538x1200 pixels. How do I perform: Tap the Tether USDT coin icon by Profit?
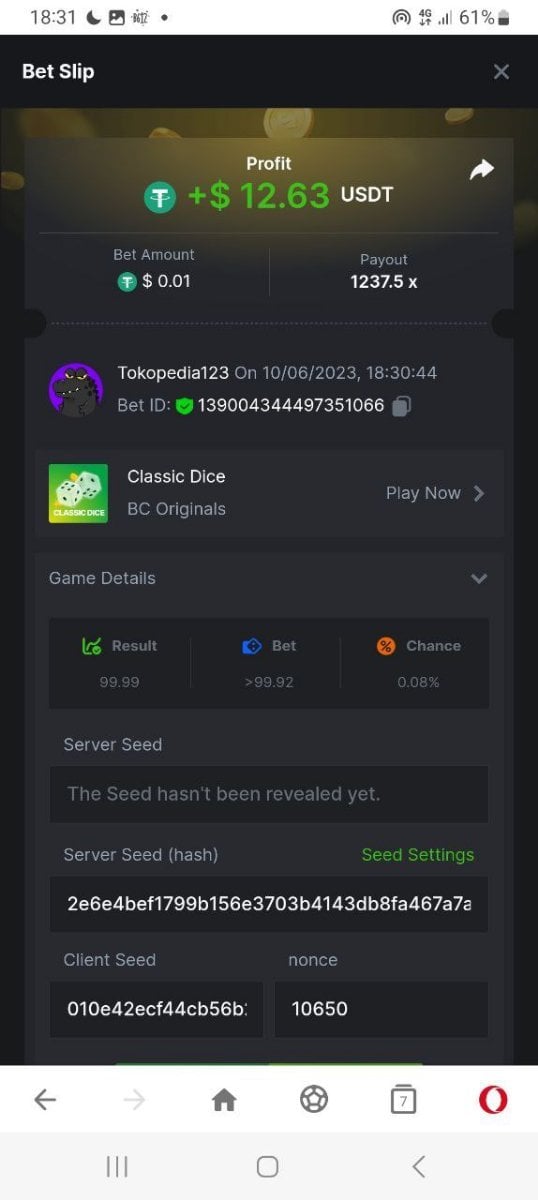click(160, 197)
